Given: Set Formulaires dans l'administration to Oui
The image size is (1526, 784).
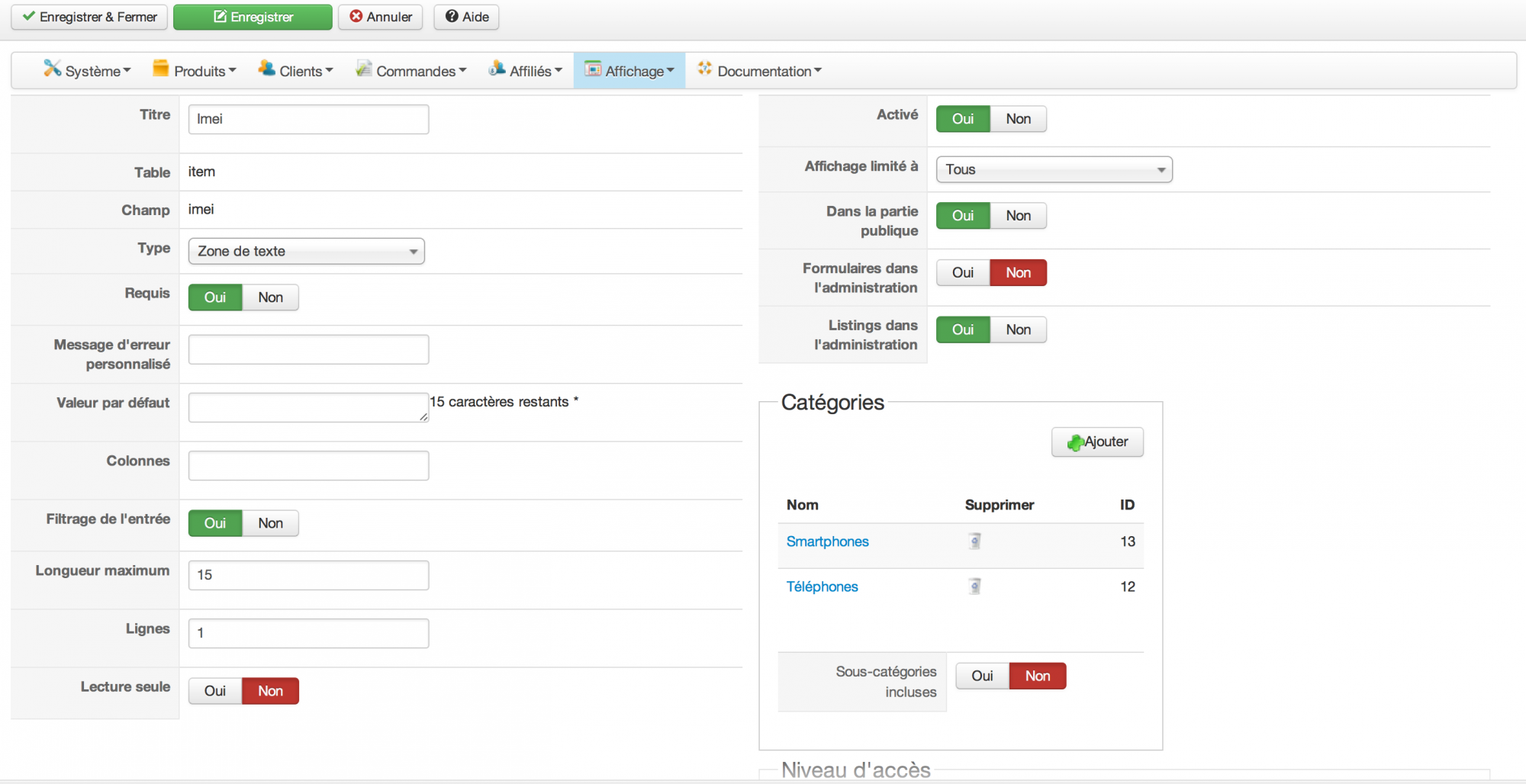Looking at the screenshot, I should [963, 273].
